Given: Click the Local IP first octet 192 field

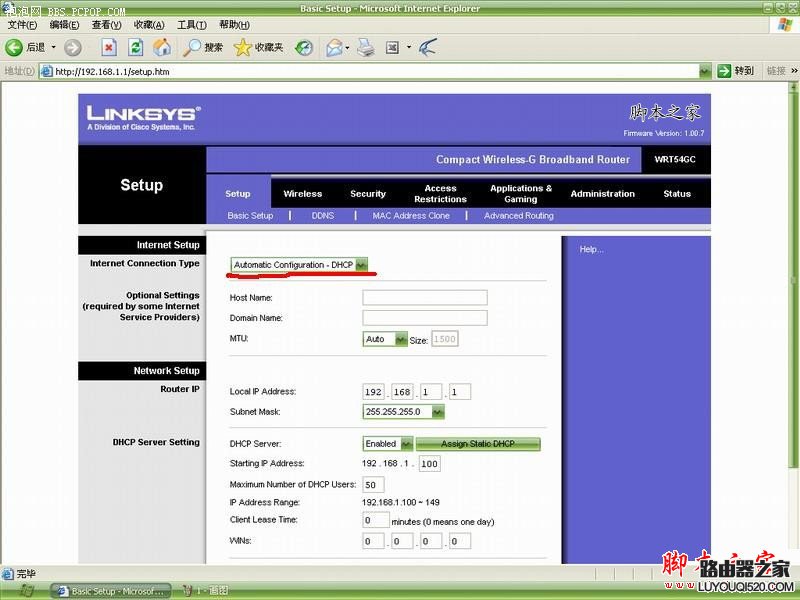Looking at the screenshot, I should 373,392.
